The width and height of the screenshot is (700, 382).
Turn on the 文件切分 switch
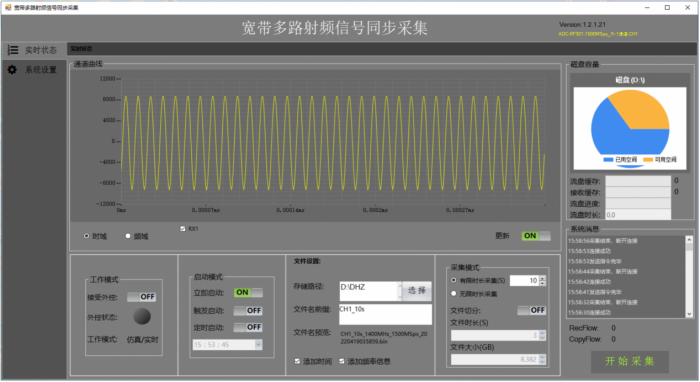coord(531,310)
